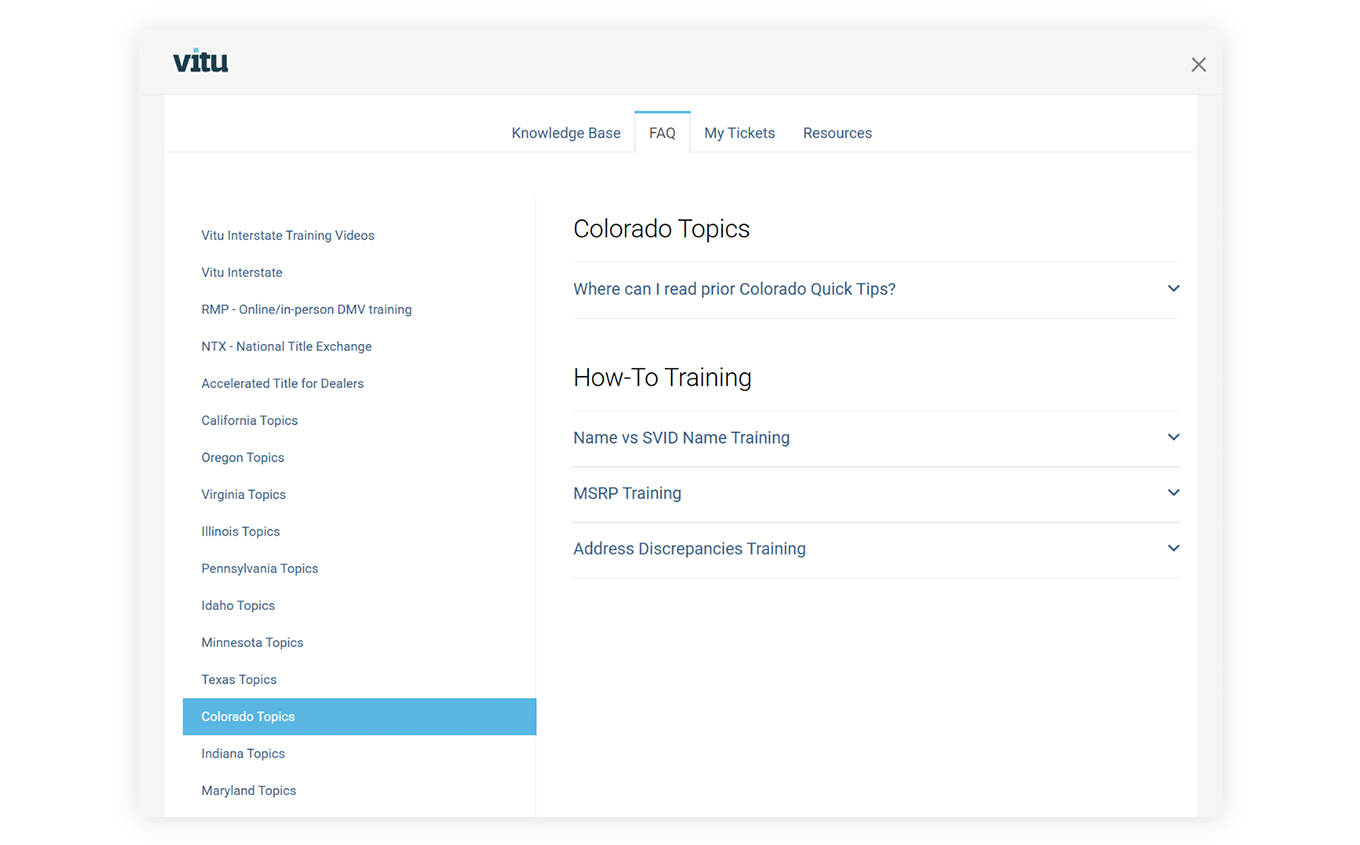Image resolution: width=1360 pixels, height=845 pixels.
Task: Select the Vitu Interstate topic
Action: (242, 273)
